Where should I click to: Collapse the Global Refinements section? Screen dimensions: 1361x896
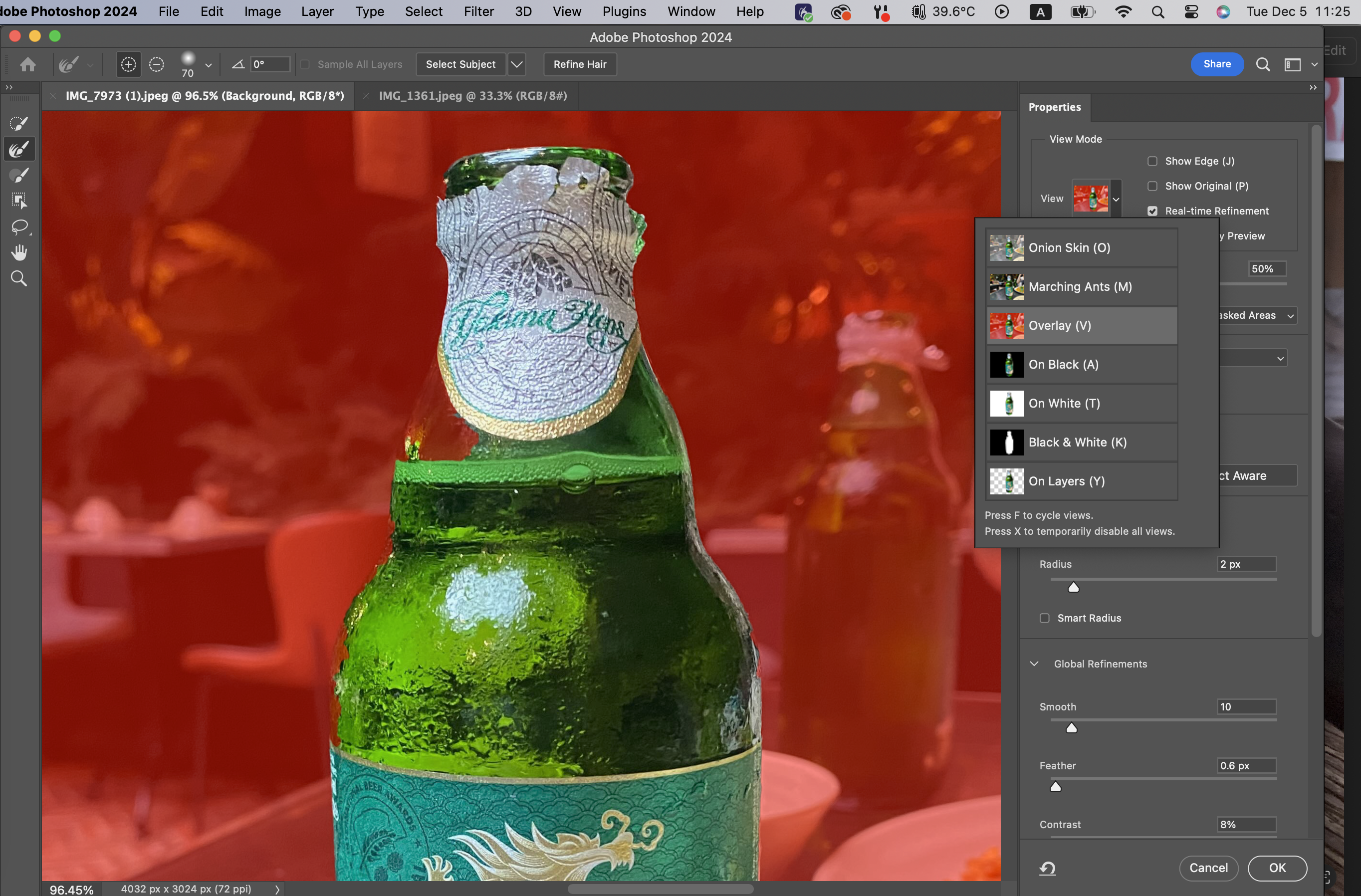(1034, 664)
